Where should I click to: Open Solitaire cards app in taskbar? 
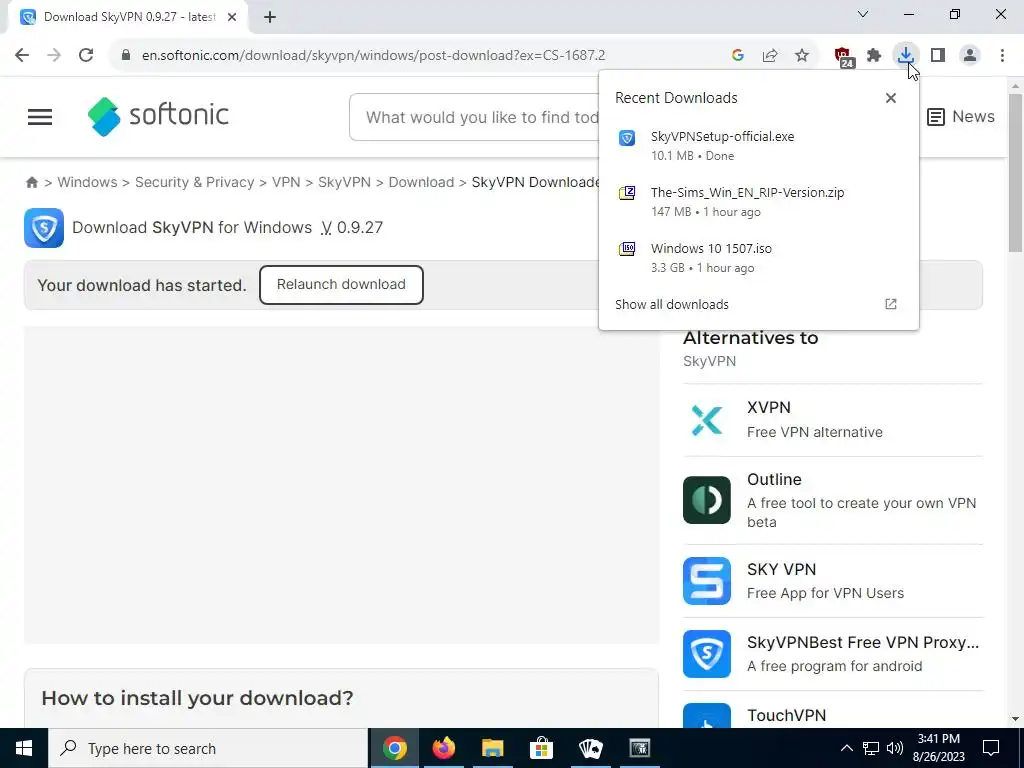[x=590, y=748]
